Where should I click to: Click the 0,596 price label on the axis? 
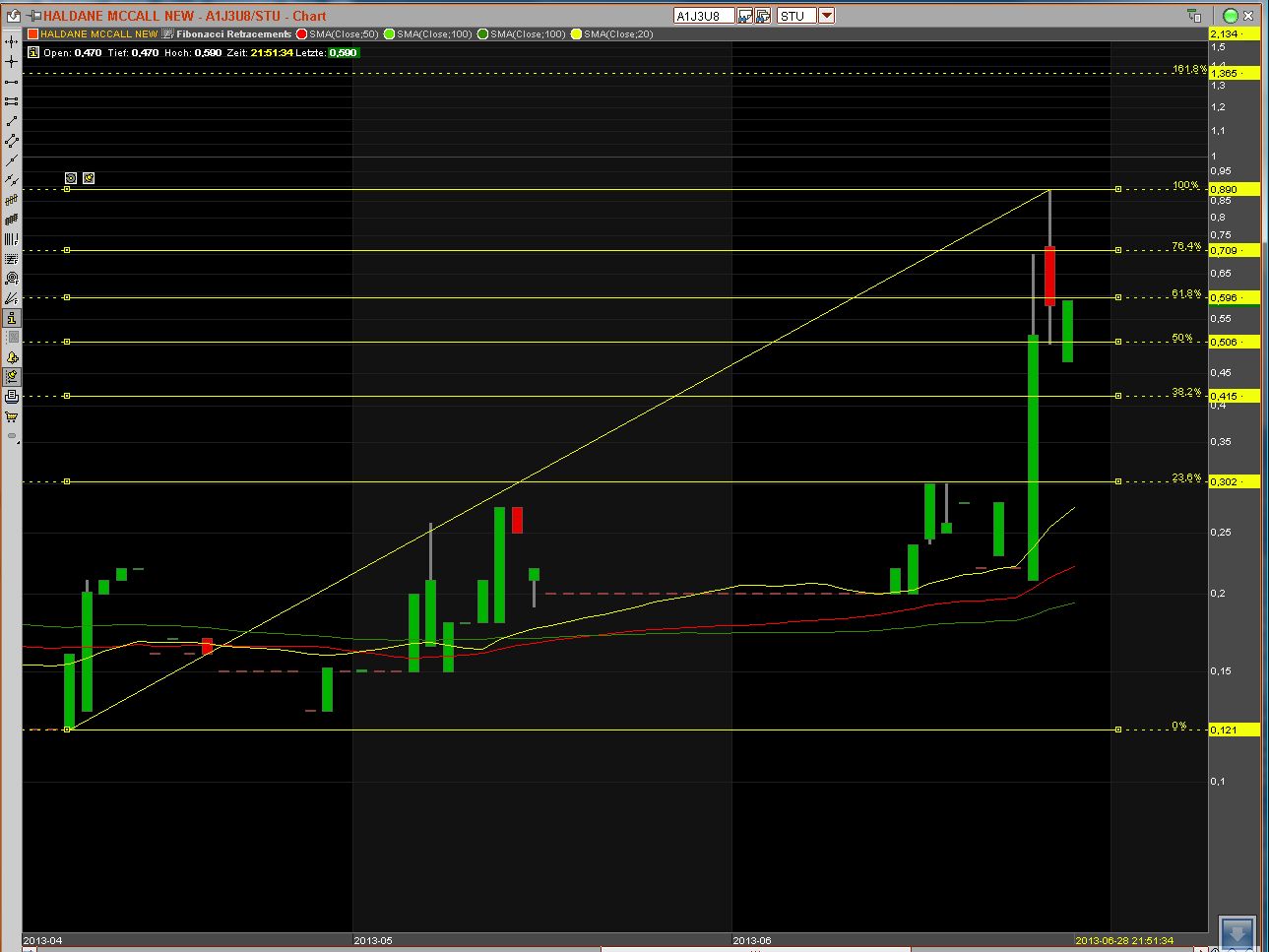1235,297
